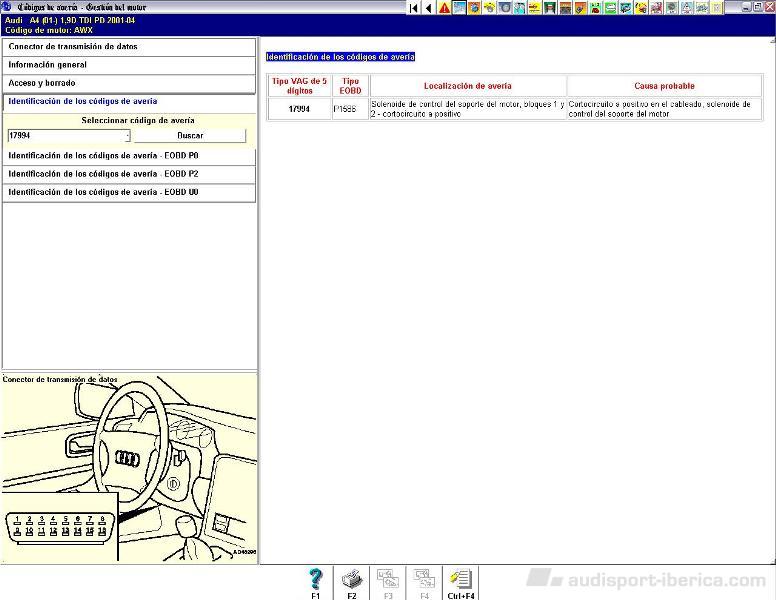
Task: Select the Tipo VAG de 5 dígitos header
Action: coord(299,86)
